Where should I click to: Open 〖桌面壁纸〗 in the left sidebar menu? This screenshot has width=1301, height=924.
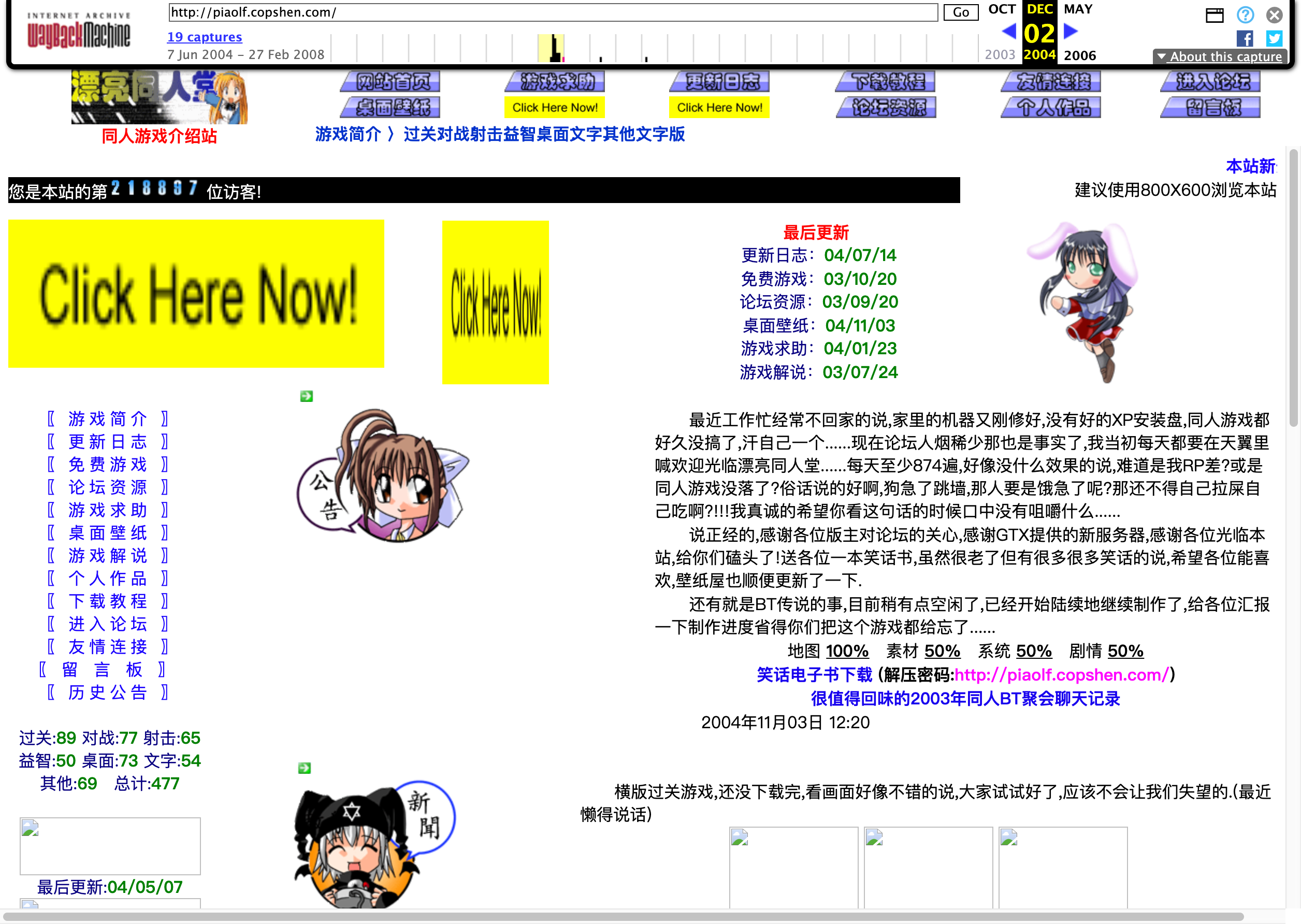click(x=108, y=532)
